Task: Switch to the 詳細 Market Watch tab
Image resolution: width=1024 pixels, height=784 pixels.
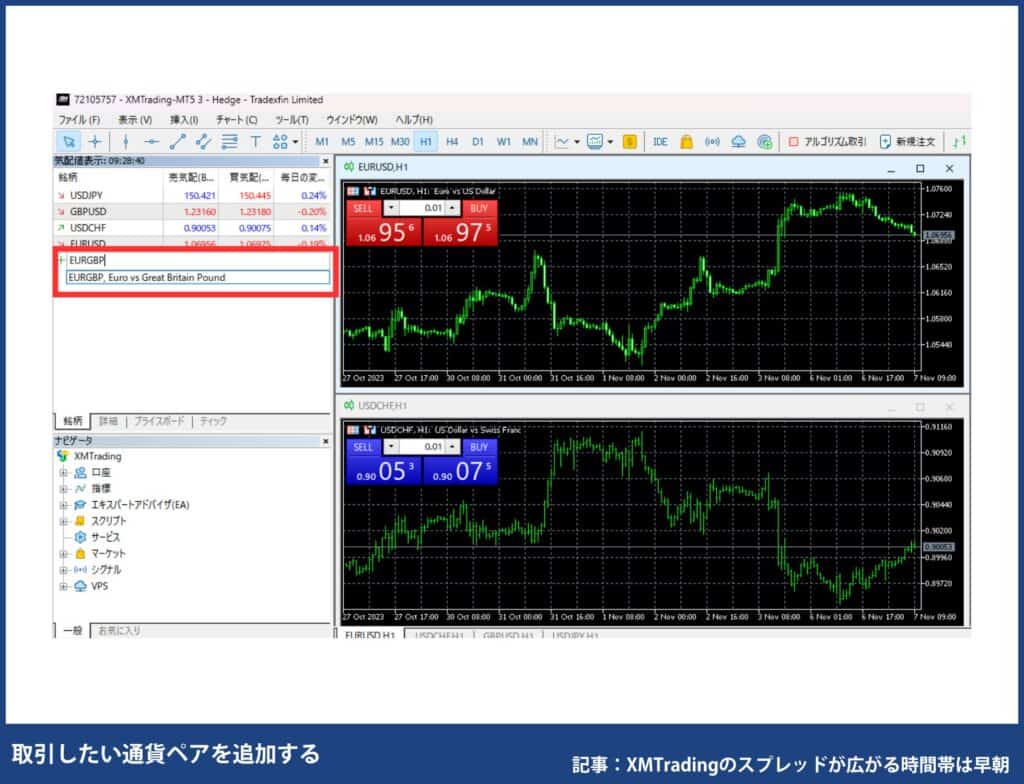Action: [108, 421]
